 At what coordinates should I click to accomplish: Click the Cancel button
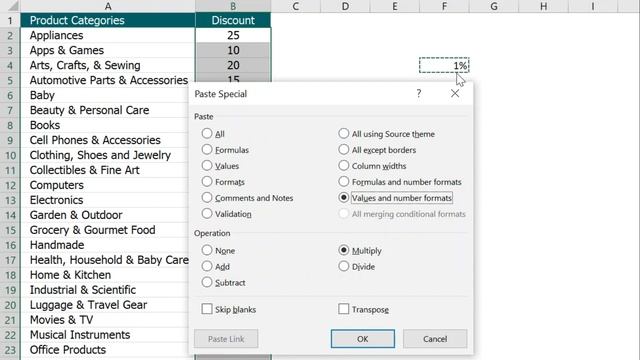pos(435,339)
